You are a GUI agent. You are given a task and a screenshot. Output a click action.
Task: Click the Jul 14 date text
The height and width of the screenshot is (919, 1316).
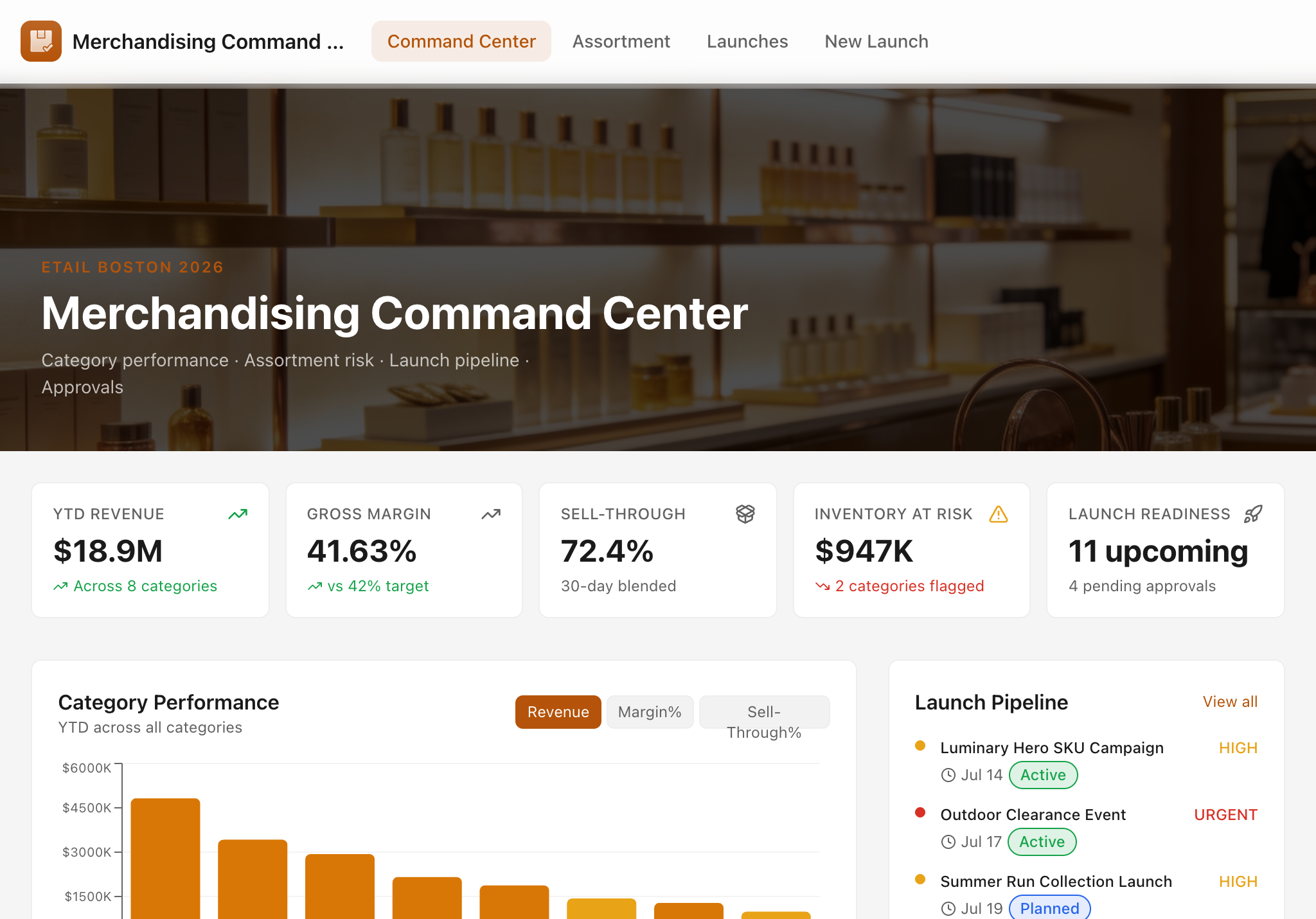981,775
